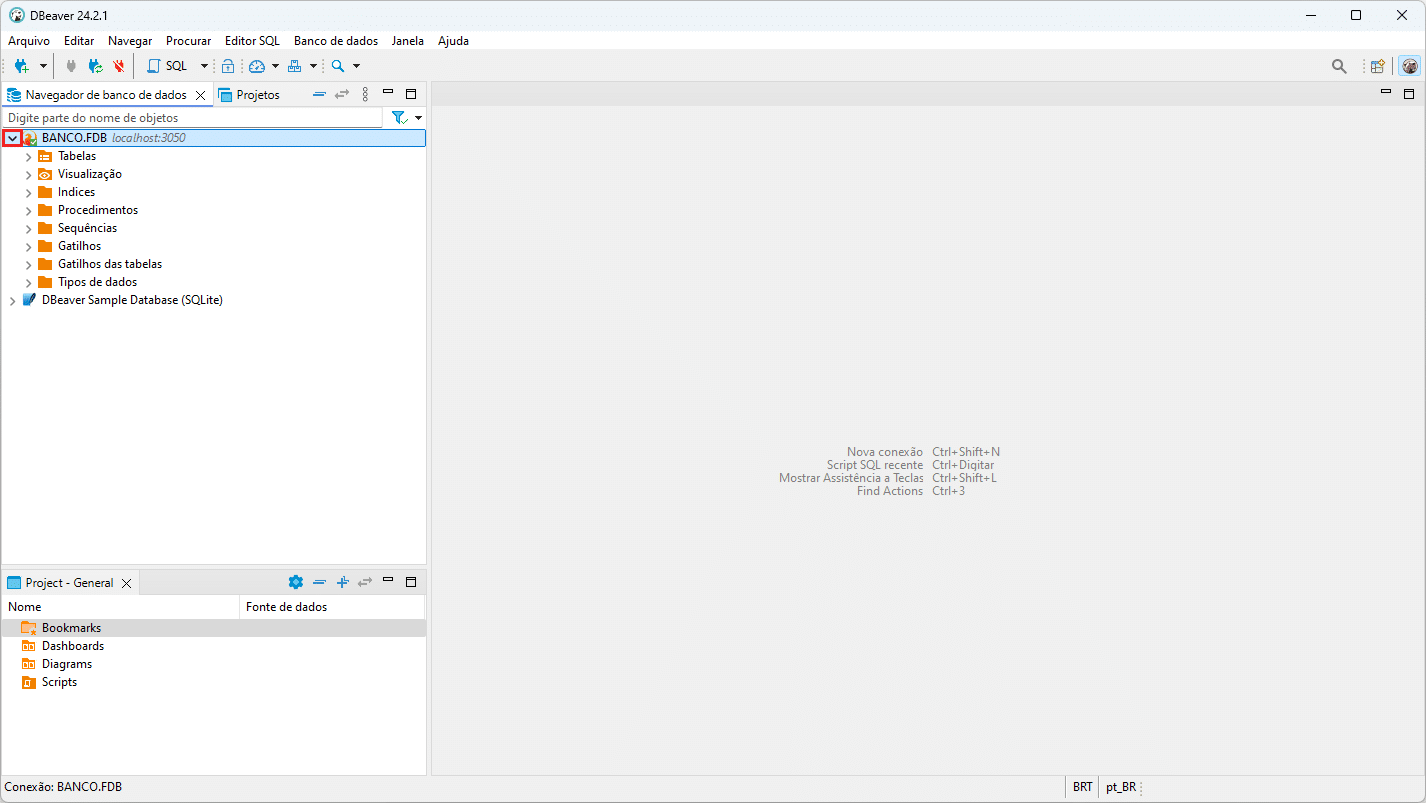Open the navigator filter dropdown arrow
Image resolution: width=1426 pixels, height=803 pixels.
tap(418, 118)
